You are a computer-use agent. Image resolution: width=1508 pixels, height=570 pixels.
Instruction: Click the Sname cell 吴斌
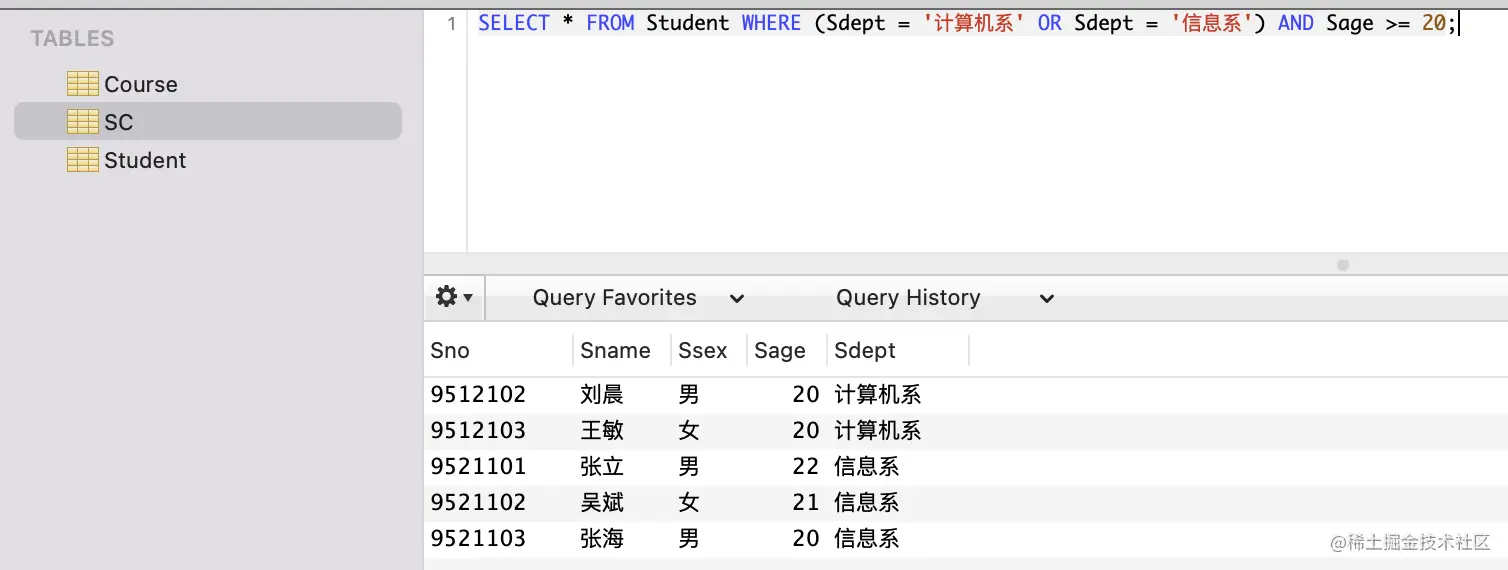(x=602, y=503)
